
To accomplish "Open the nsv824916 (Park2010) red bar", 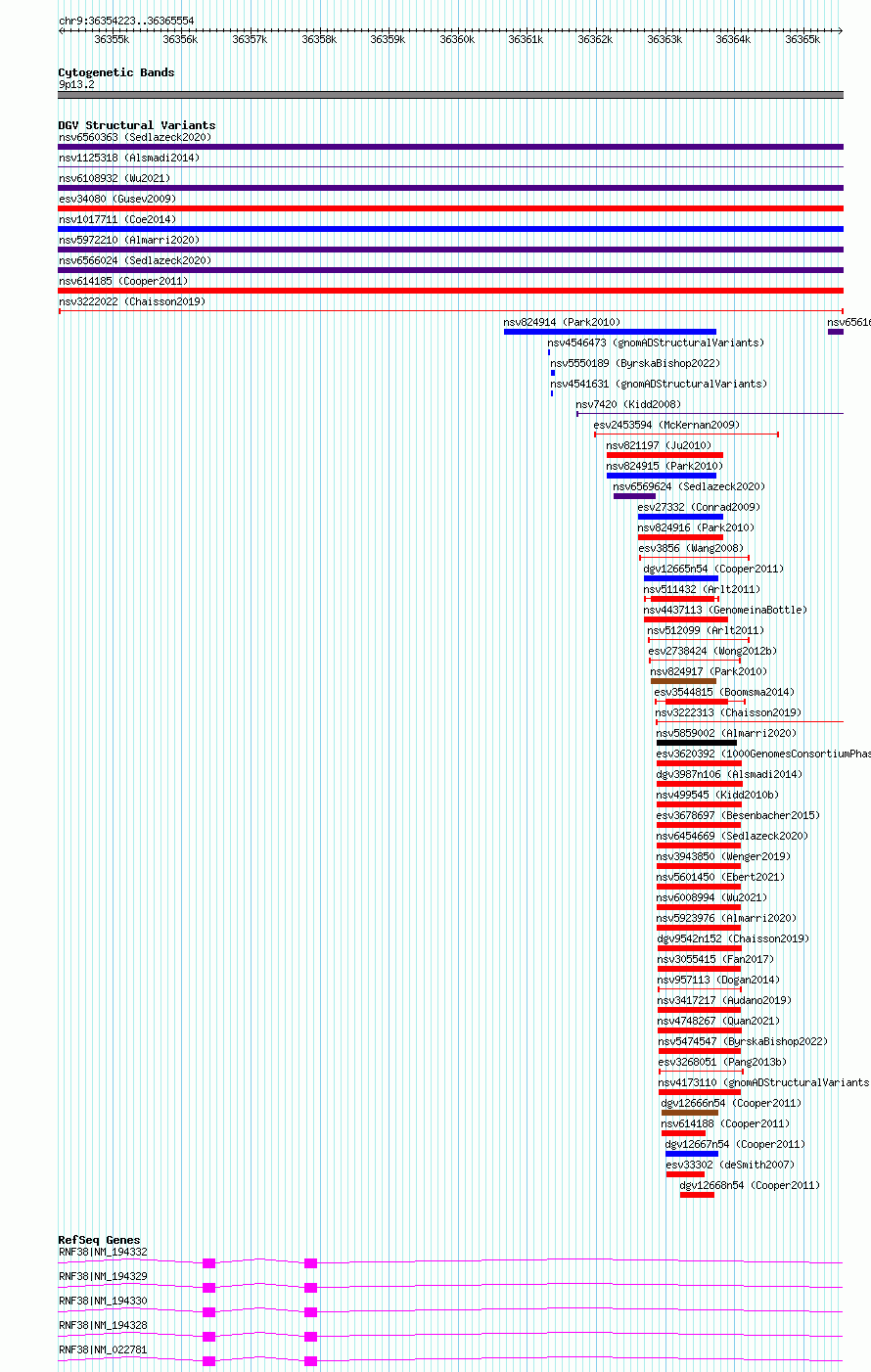I will point(680,537).
